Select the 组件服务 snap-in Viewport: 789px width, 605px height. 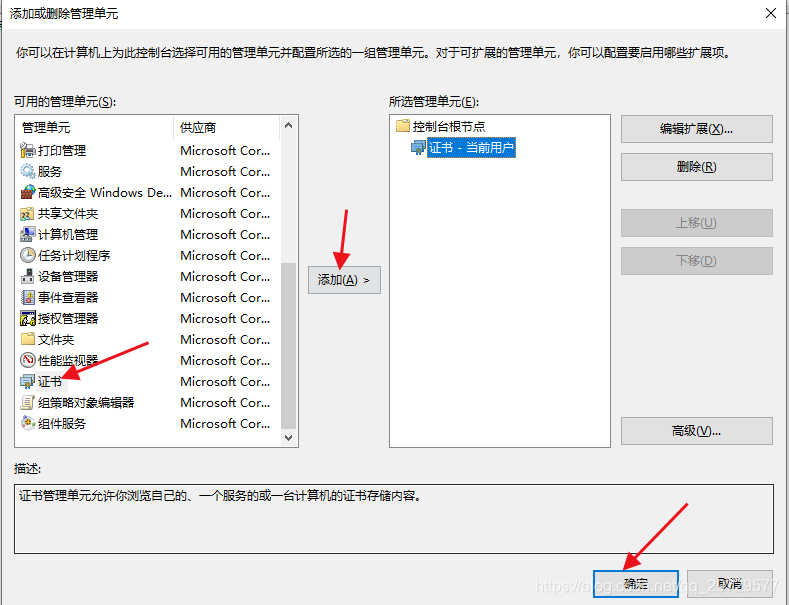(x=147, y=423)
